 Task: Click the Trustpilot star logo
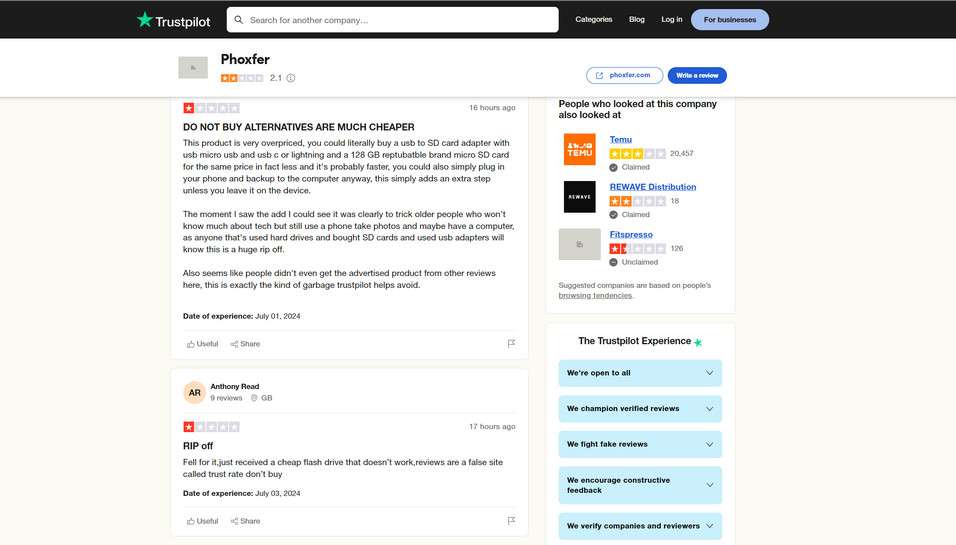(145, 19)
